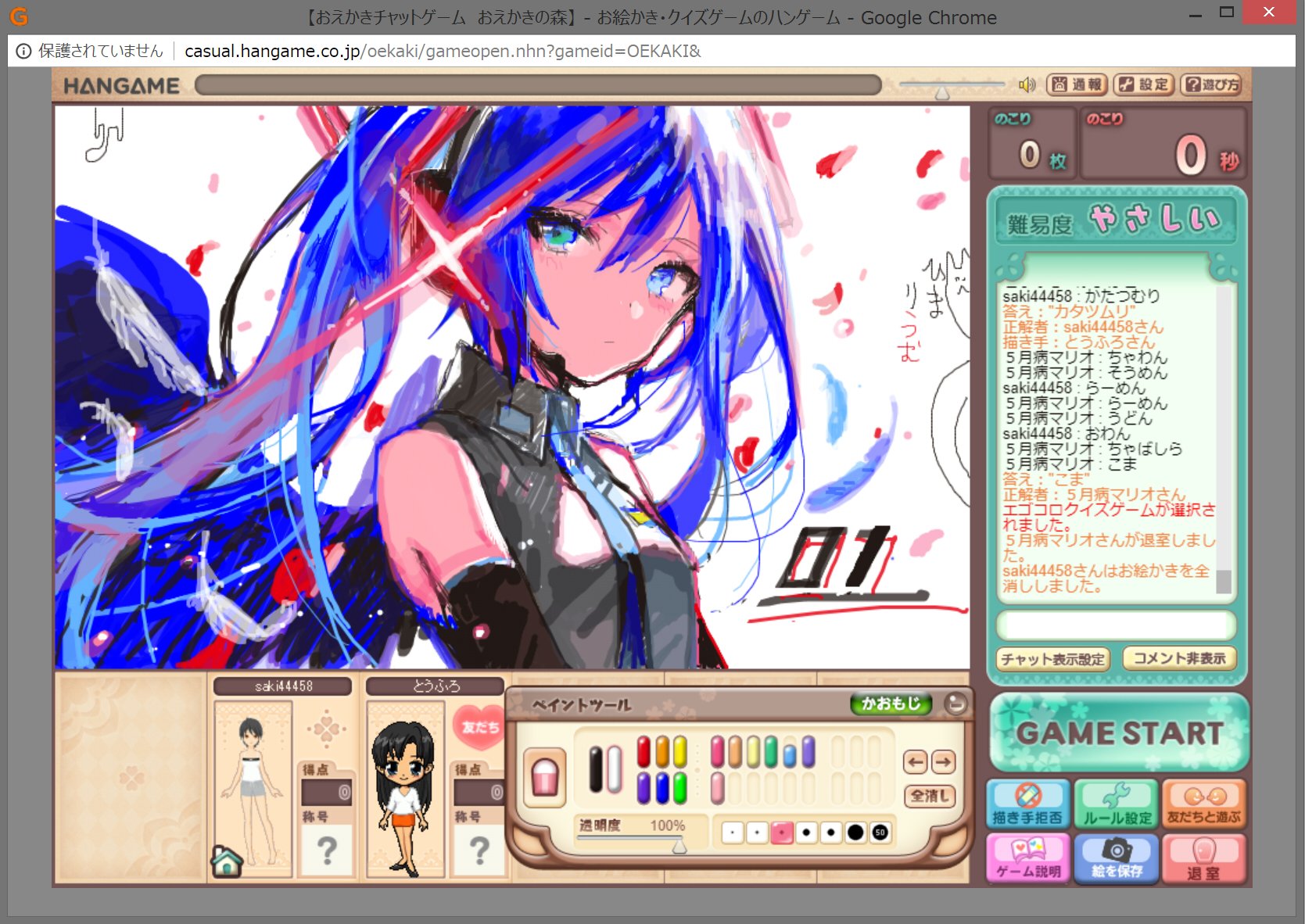Redo stroke with right arrow
Image resolution: width=1305 pixels, height=924 pixels.
pyautogui.click(x=943, y=761)
